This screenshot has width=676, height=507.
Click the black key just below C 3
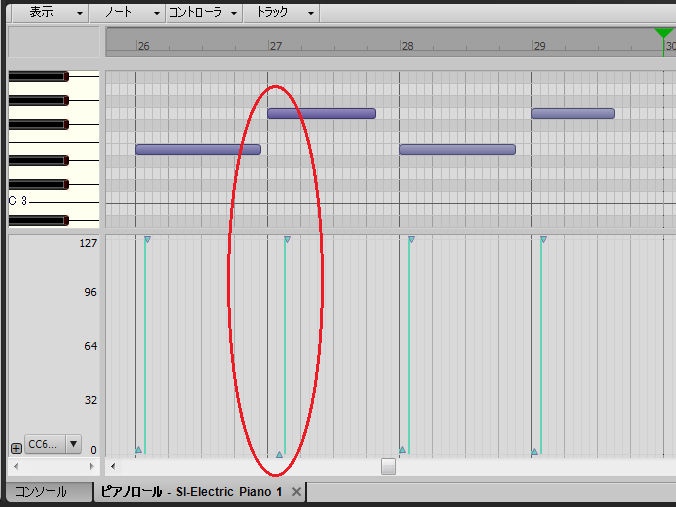tap(39, 220)
